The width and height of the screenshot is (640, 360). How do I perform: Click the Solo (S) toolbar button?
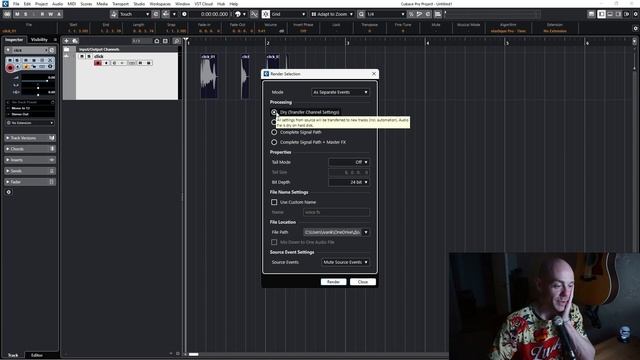(x=25, y=14)
